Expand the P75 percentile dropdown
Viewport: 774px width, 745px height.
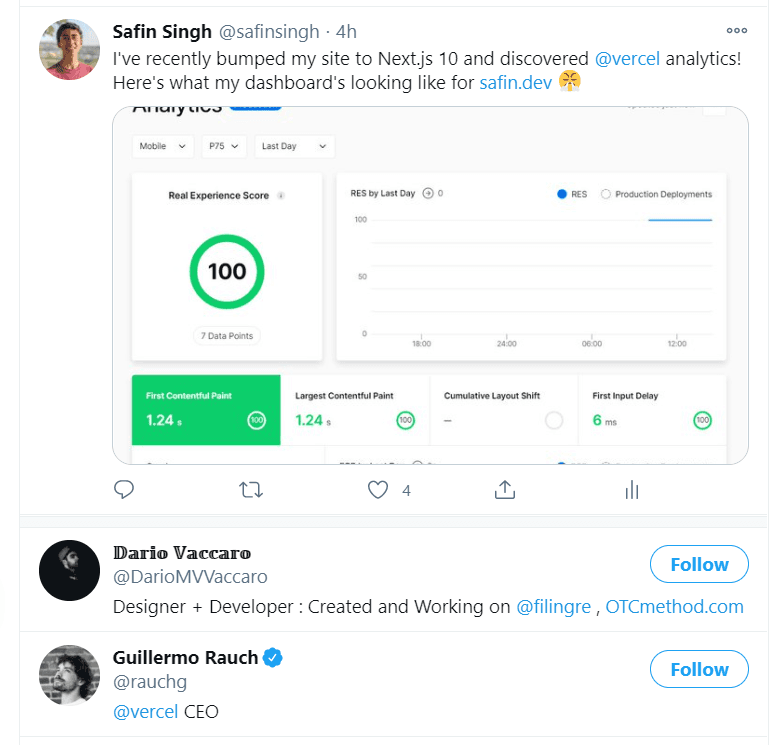point(224,146)
